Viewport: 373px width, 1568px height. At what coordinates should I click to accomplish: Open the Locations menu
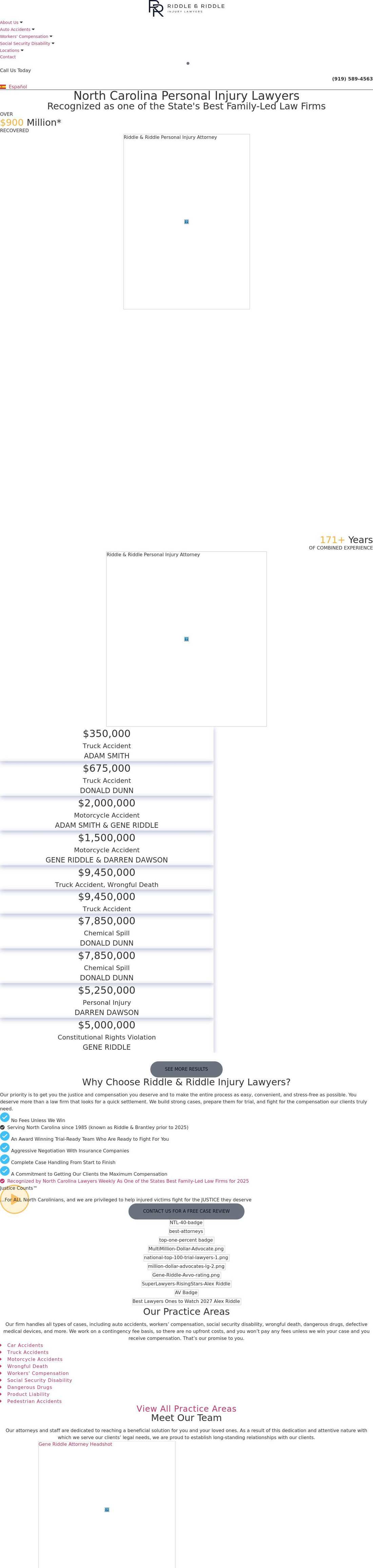12,51
